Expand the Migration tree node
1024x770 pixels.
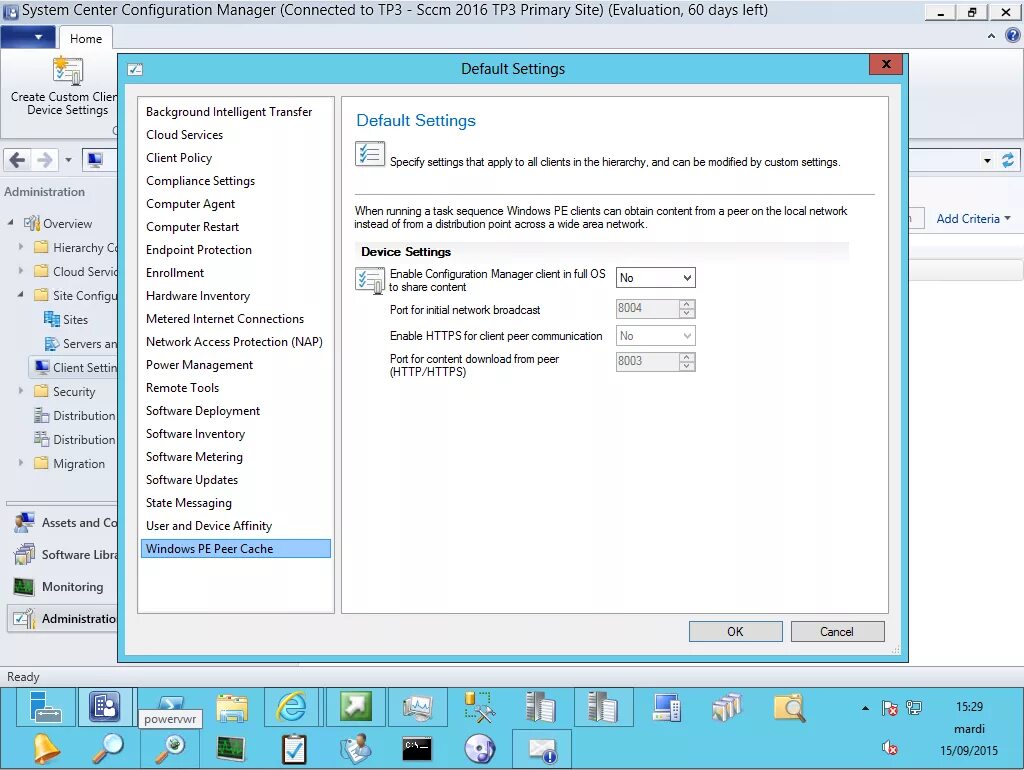pyautogui.click(x=21, y=463)
